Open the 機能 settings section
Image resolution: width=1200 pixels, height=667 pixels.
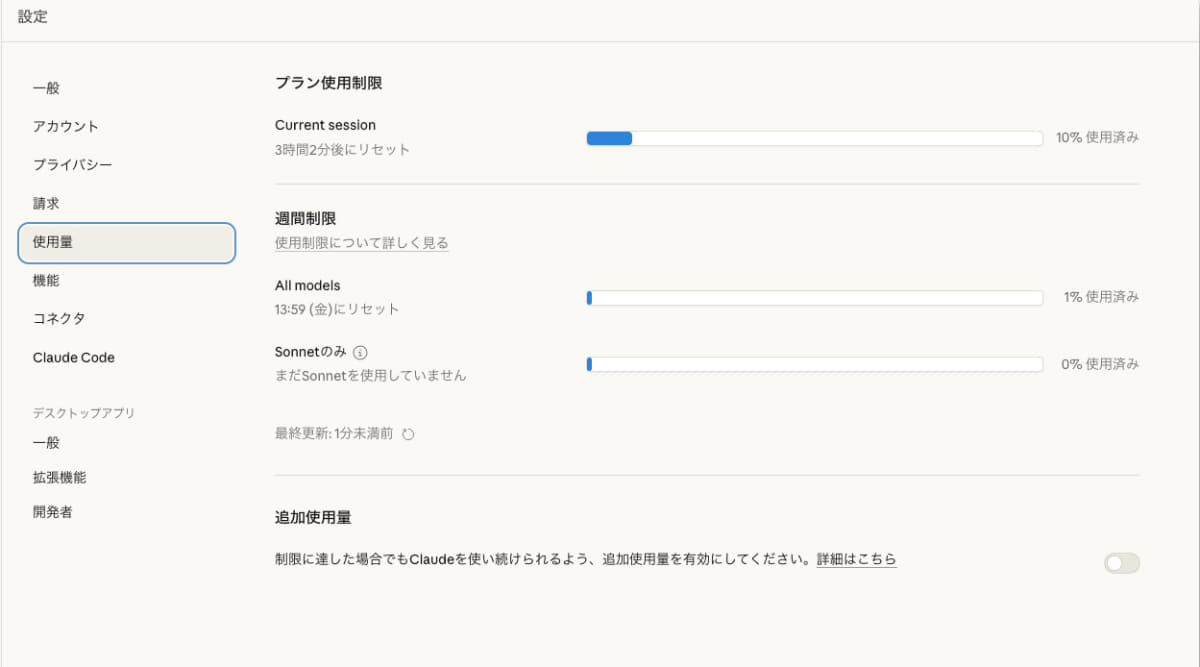point(47,280)
